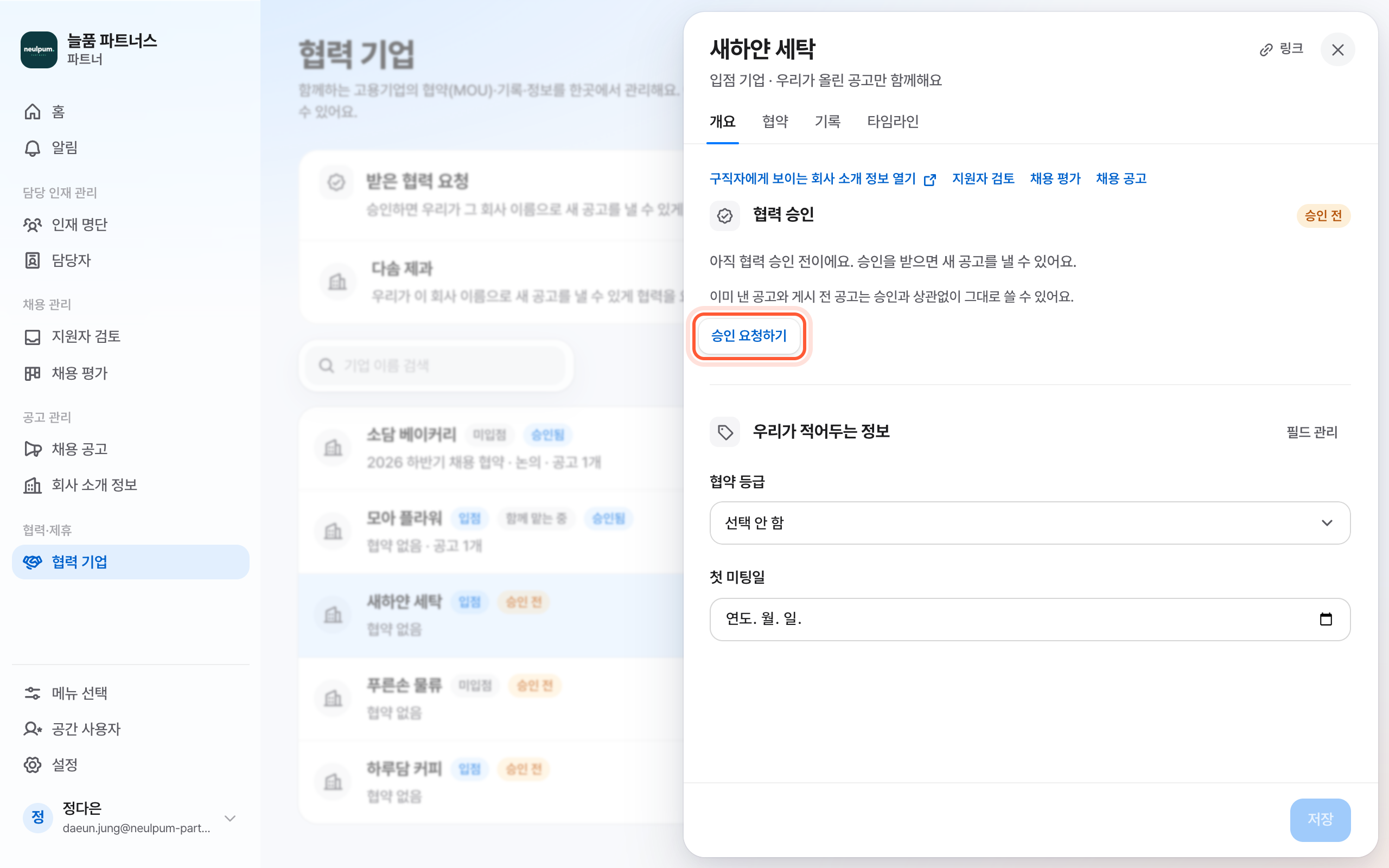This screenshot has height=868, width=1389.
Task: Switch to the 타임라인 tab
Action: [x=893, y=122]
